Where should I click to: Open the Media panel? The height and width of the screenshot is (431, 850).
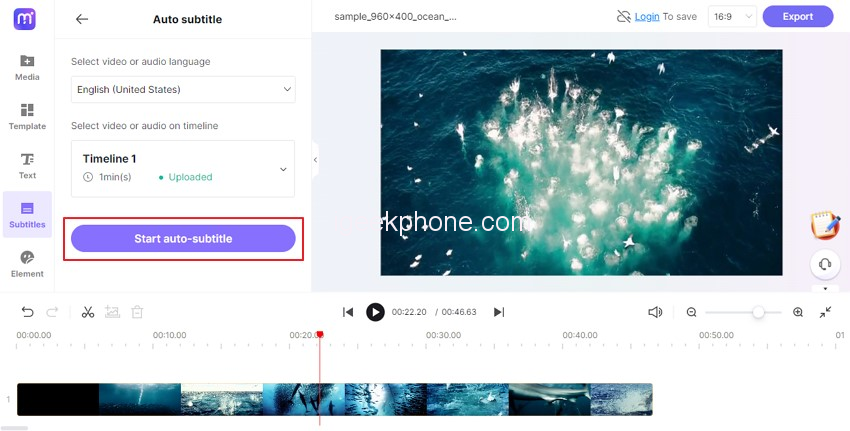click(27, 67)
